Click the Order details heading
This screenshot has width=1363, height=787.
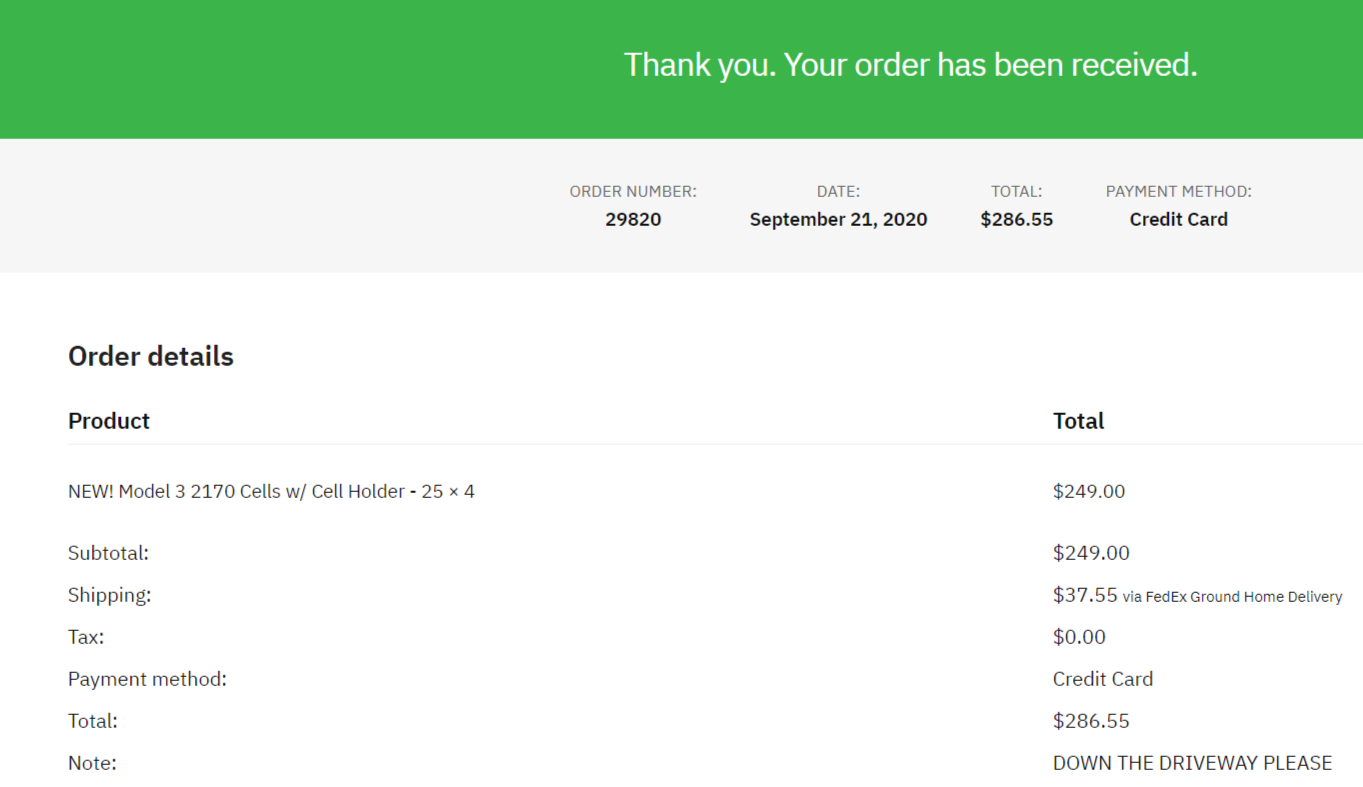pyautogui.click(x=151, y=357)
